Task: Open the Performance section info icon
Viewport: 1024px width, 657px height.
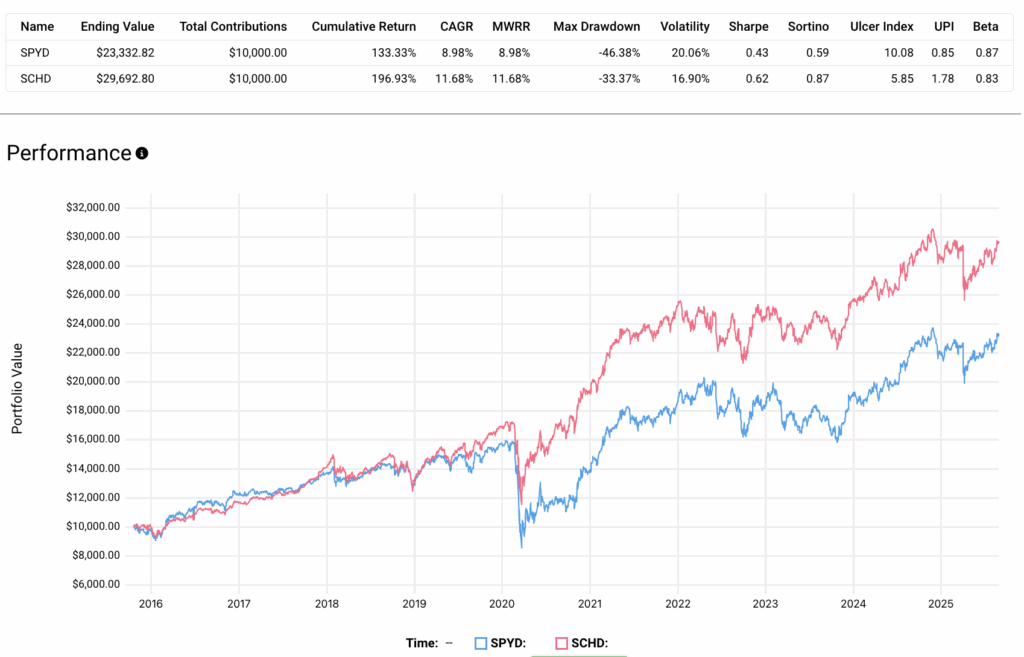Action: point(140,152)
